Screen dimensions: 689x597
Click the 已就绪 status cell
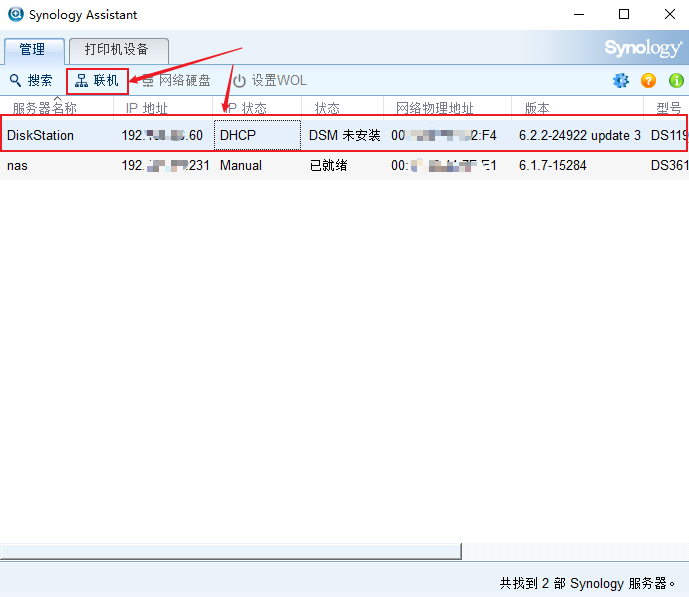[x=328, y=165]
